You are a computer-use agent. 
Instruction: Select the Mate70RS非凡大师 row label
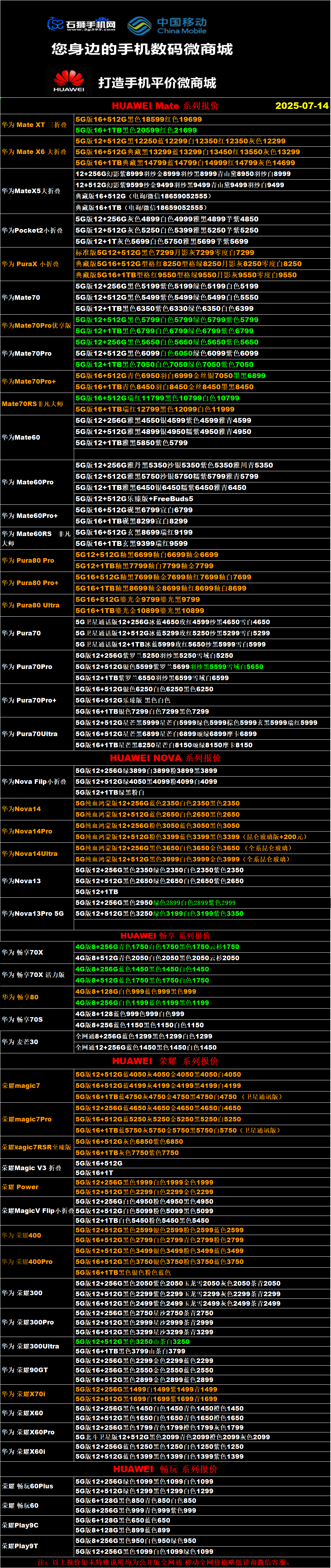[32, 403]
